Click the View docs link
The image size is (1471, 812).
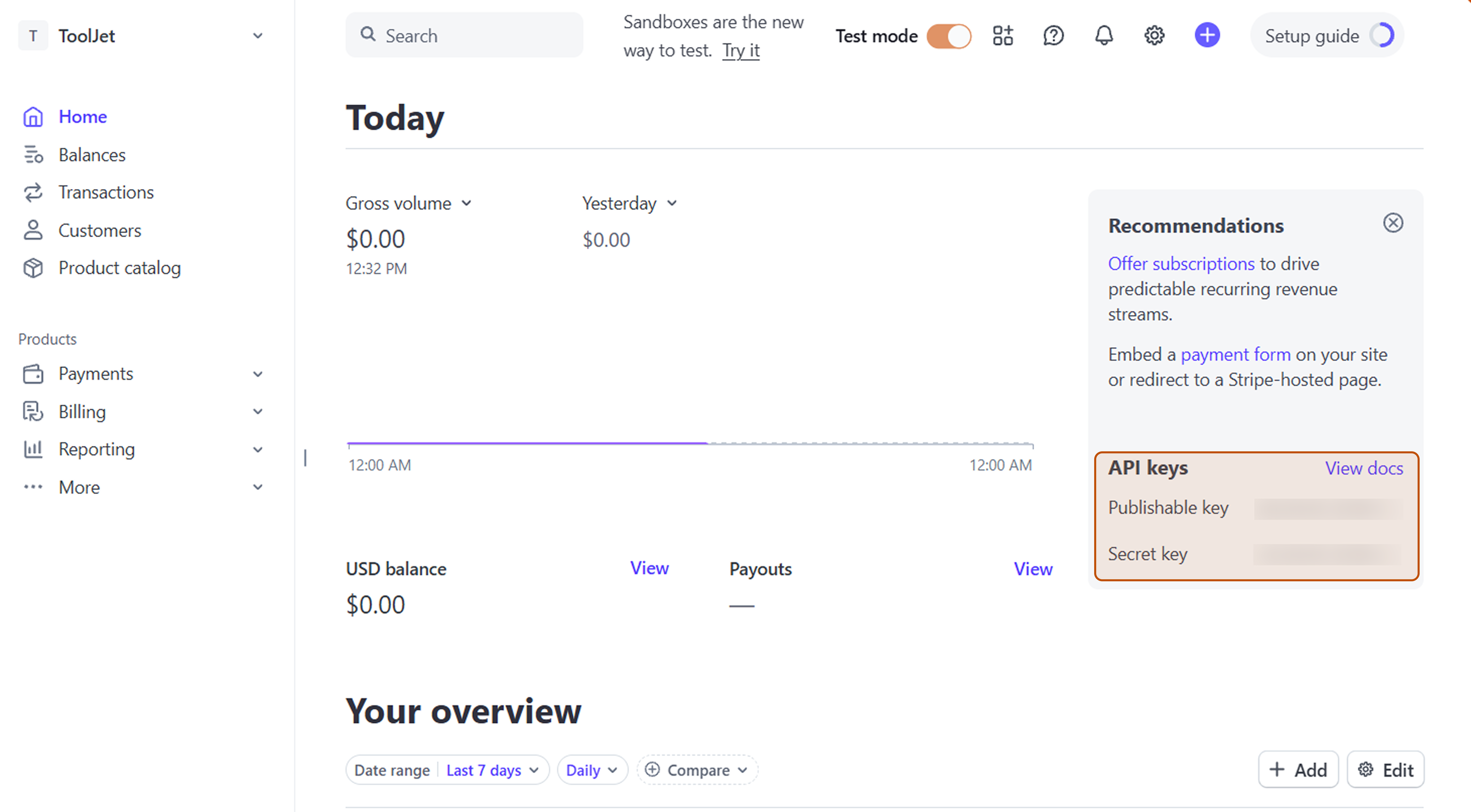tap(1364, 468)
